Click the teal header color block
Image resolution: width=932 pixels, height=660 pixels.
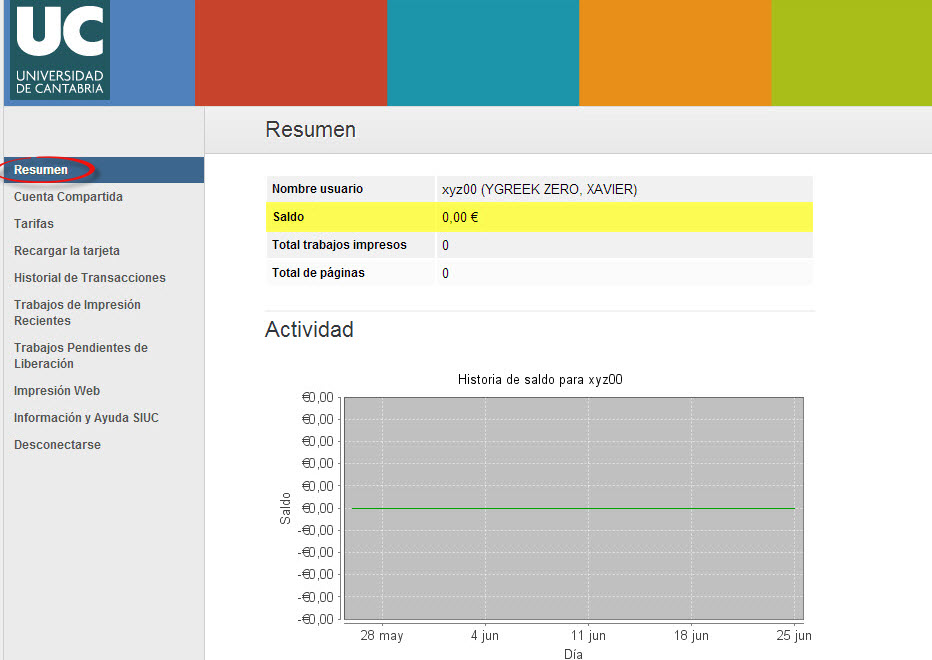(483, 53)
